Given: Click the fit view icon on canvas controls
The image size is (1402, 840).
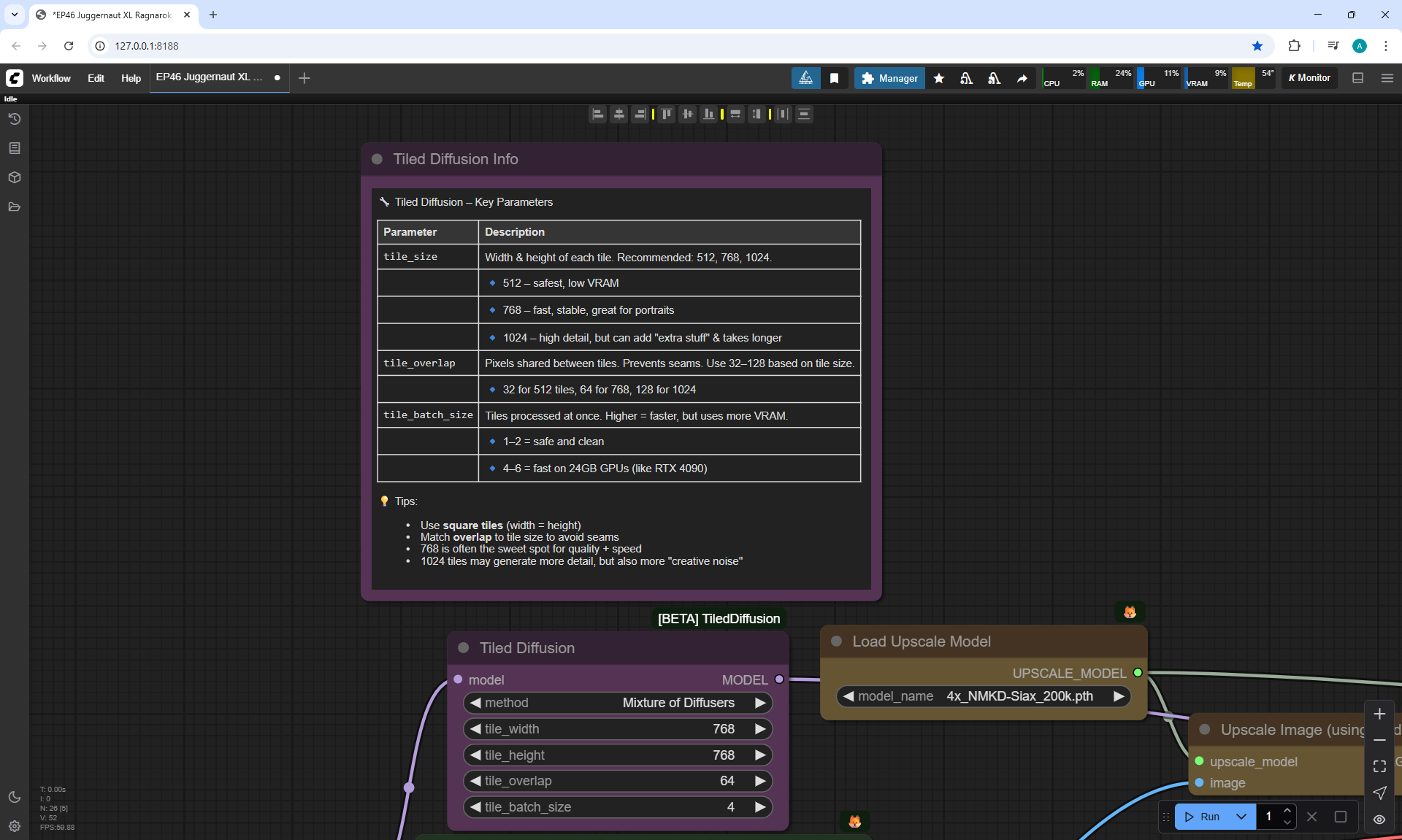Looking at the screenshot, I should (x=1379, y=766).
